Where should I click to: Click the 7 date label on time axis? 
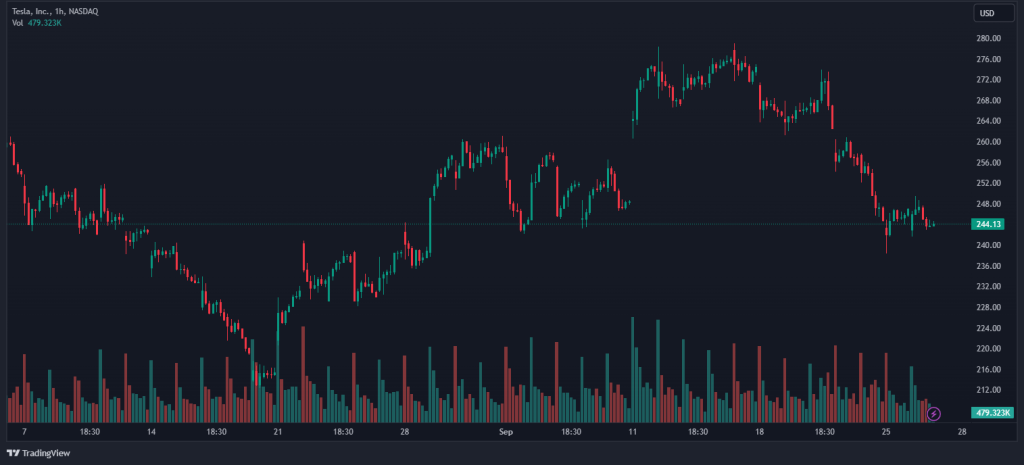pos(24,432)
